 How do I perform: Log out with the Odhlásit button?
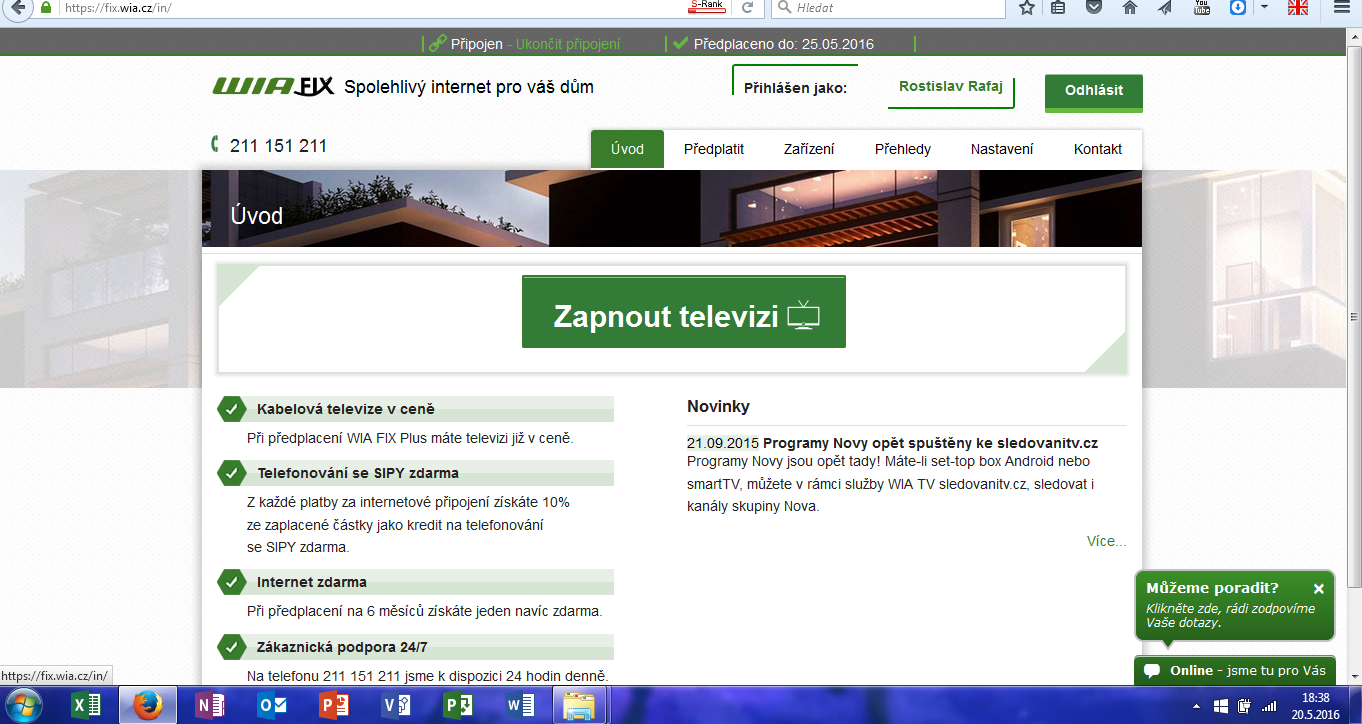(x=1094, y=91)
